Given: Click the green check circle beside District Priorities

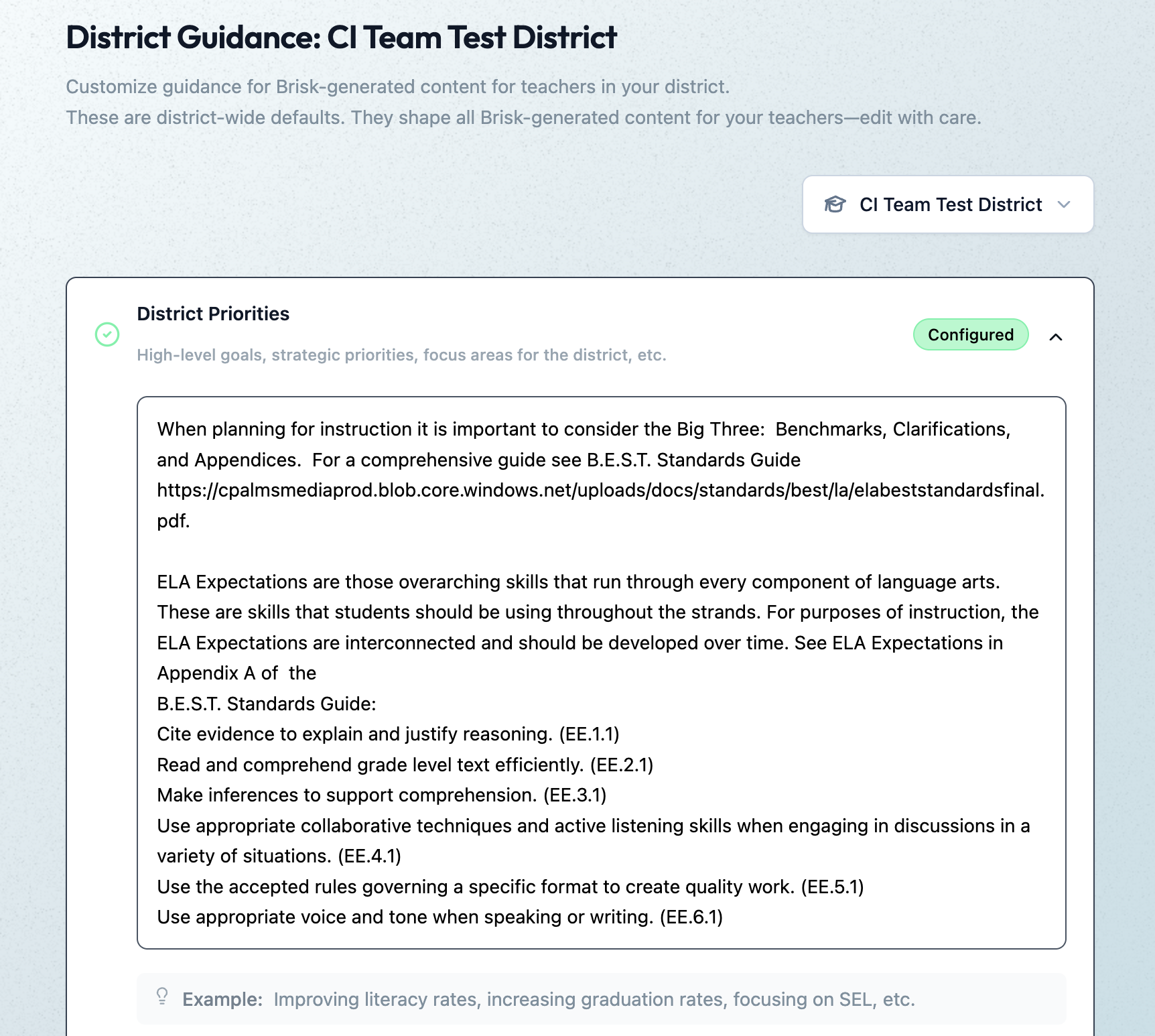Looking at the screenshot, I should pyautogui.click(x=107, y=334).
